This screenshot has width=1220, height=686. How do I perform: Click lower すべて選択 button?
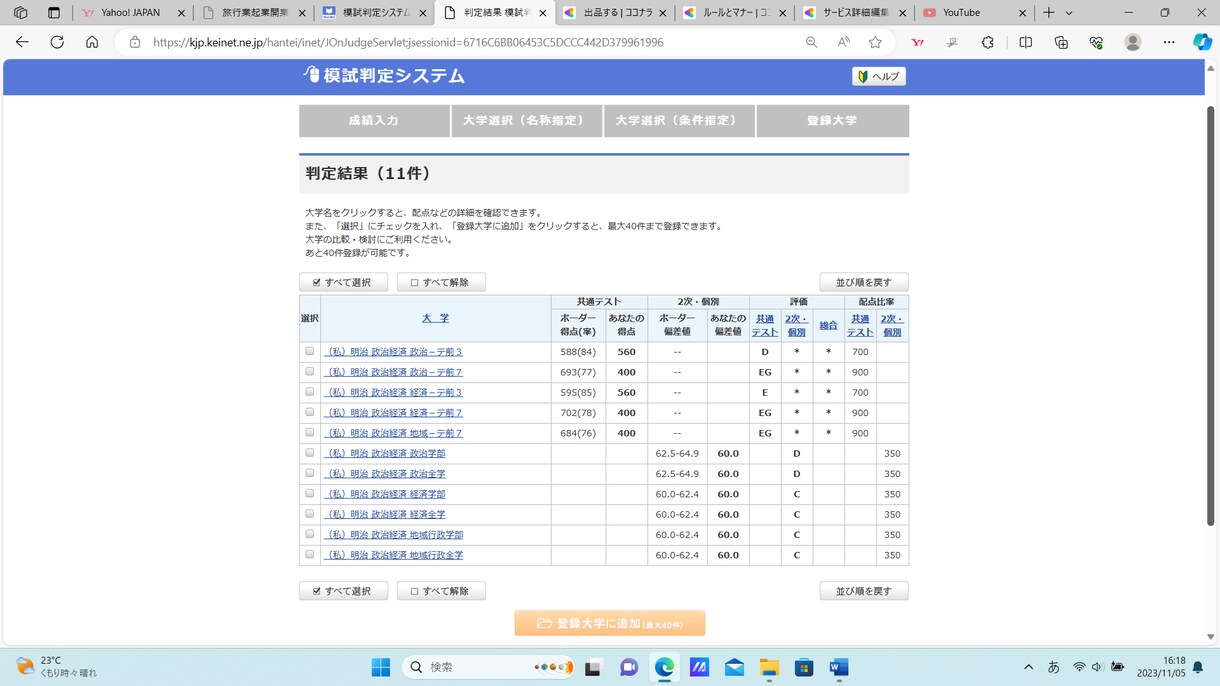point(343,591)
